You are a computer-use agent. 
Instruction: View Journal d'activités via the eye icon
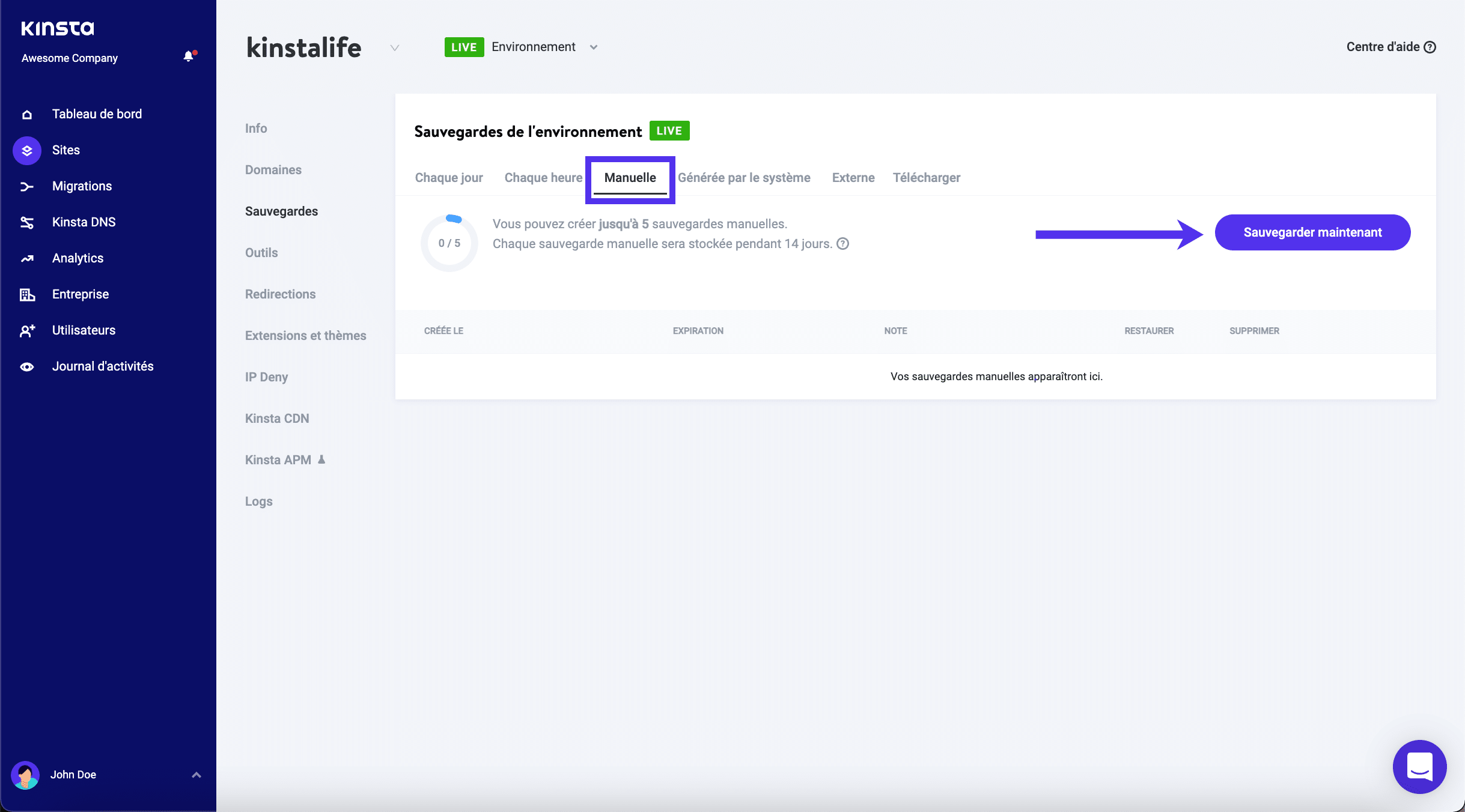pos(27,366)
